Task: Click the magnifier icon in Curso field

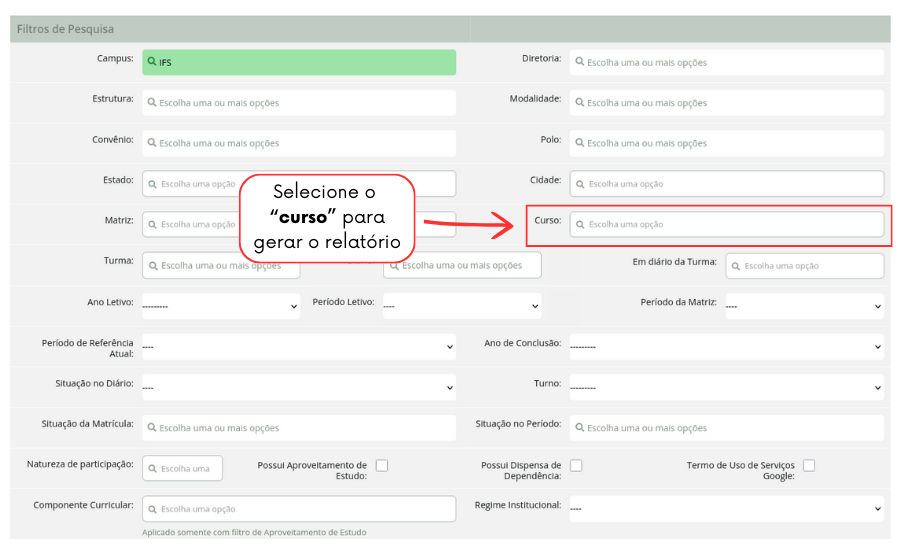Action: click(580, 224)
